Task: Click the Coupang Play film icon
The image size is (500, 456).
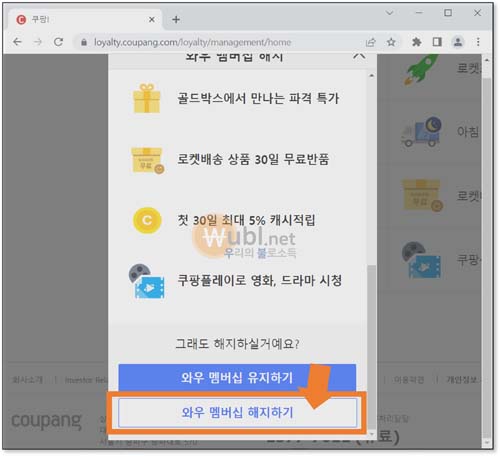Action: click(147, 281)
